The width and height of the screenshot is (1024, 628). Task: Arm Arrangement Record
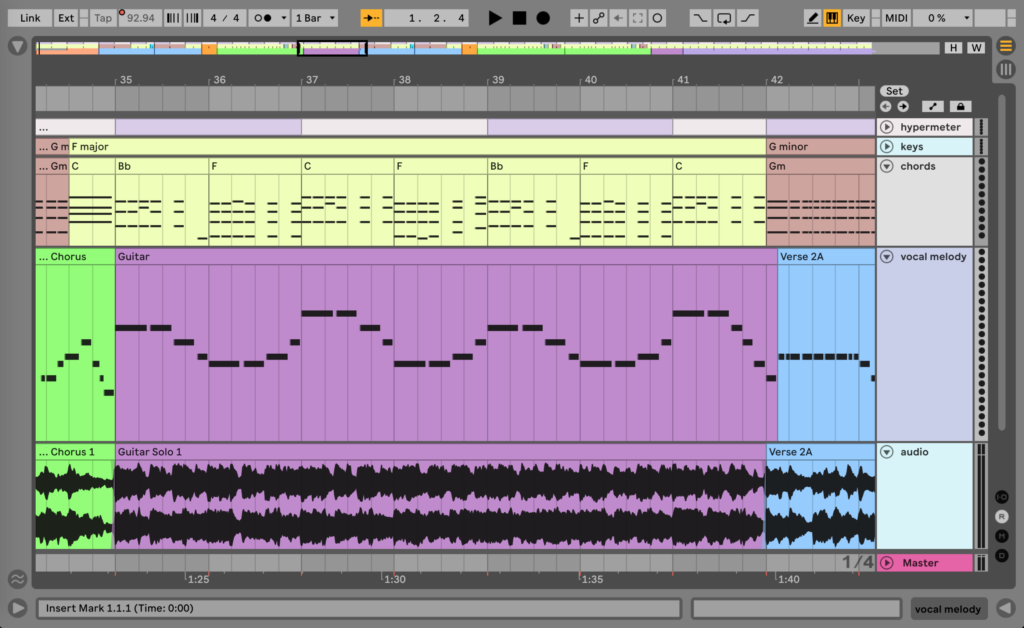[543, 18]
